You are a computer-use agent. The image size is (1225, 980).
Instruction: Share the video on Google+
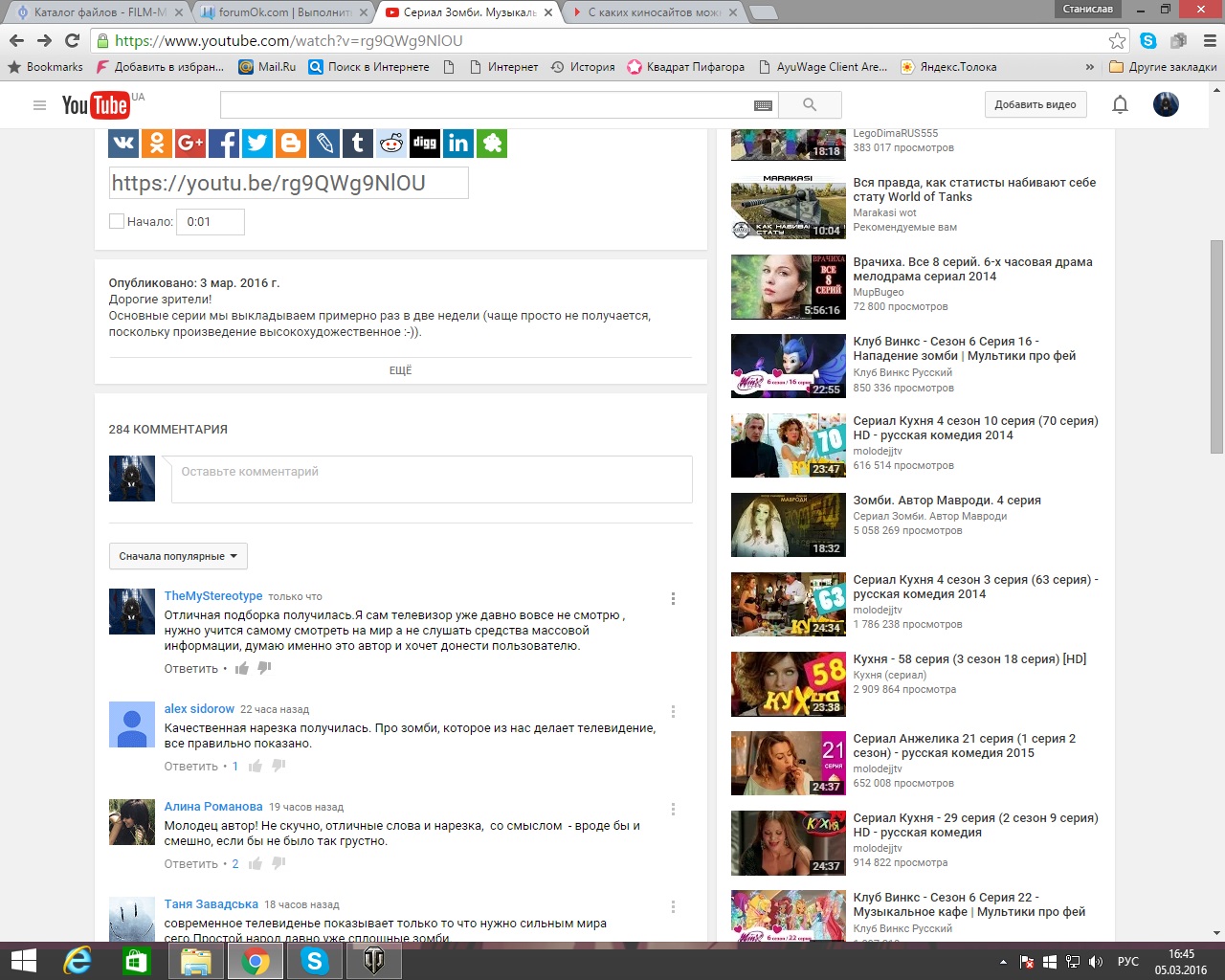[x=190, y=144]
